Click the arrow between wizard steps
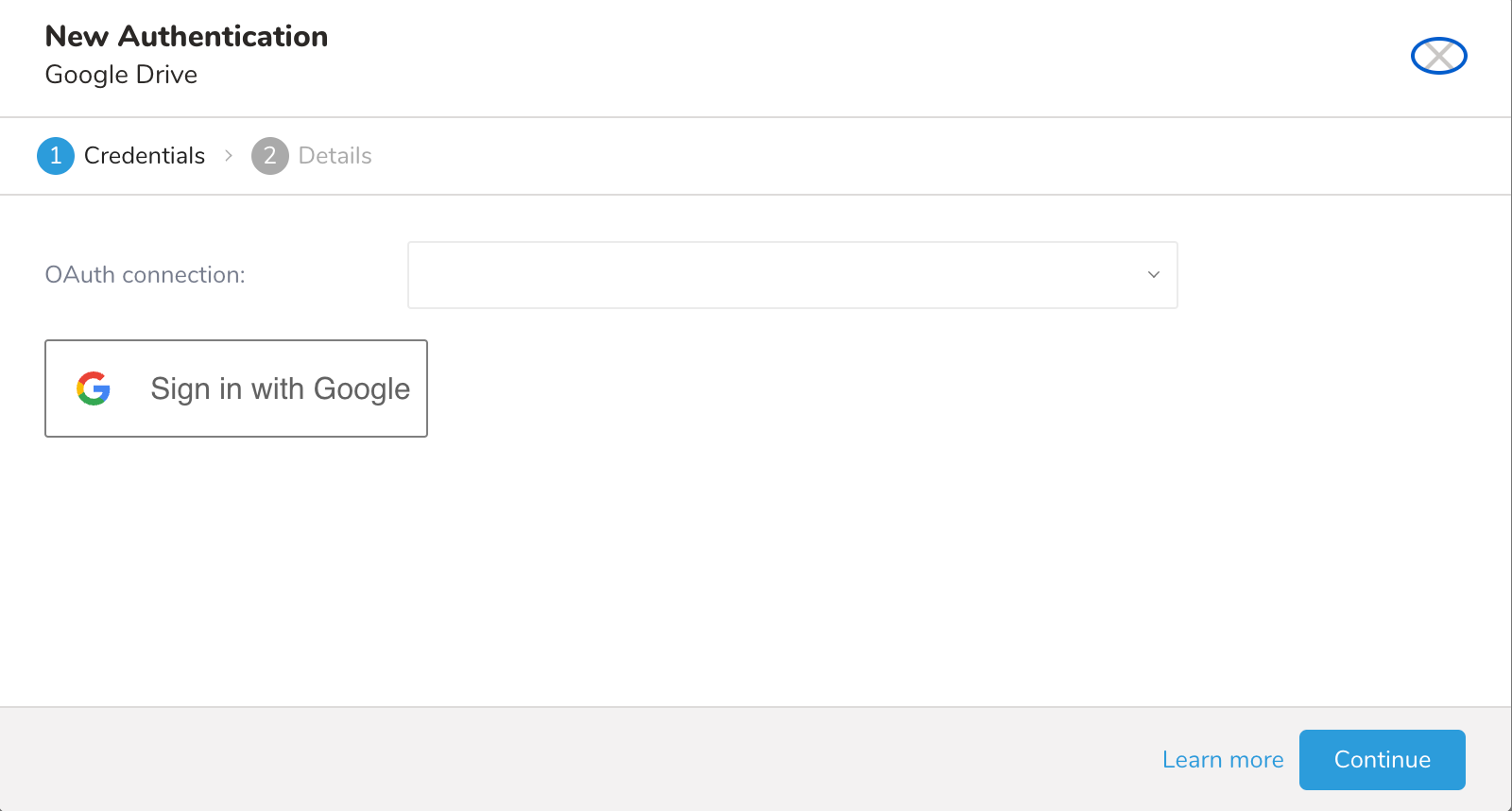 [x=229, y=156]
